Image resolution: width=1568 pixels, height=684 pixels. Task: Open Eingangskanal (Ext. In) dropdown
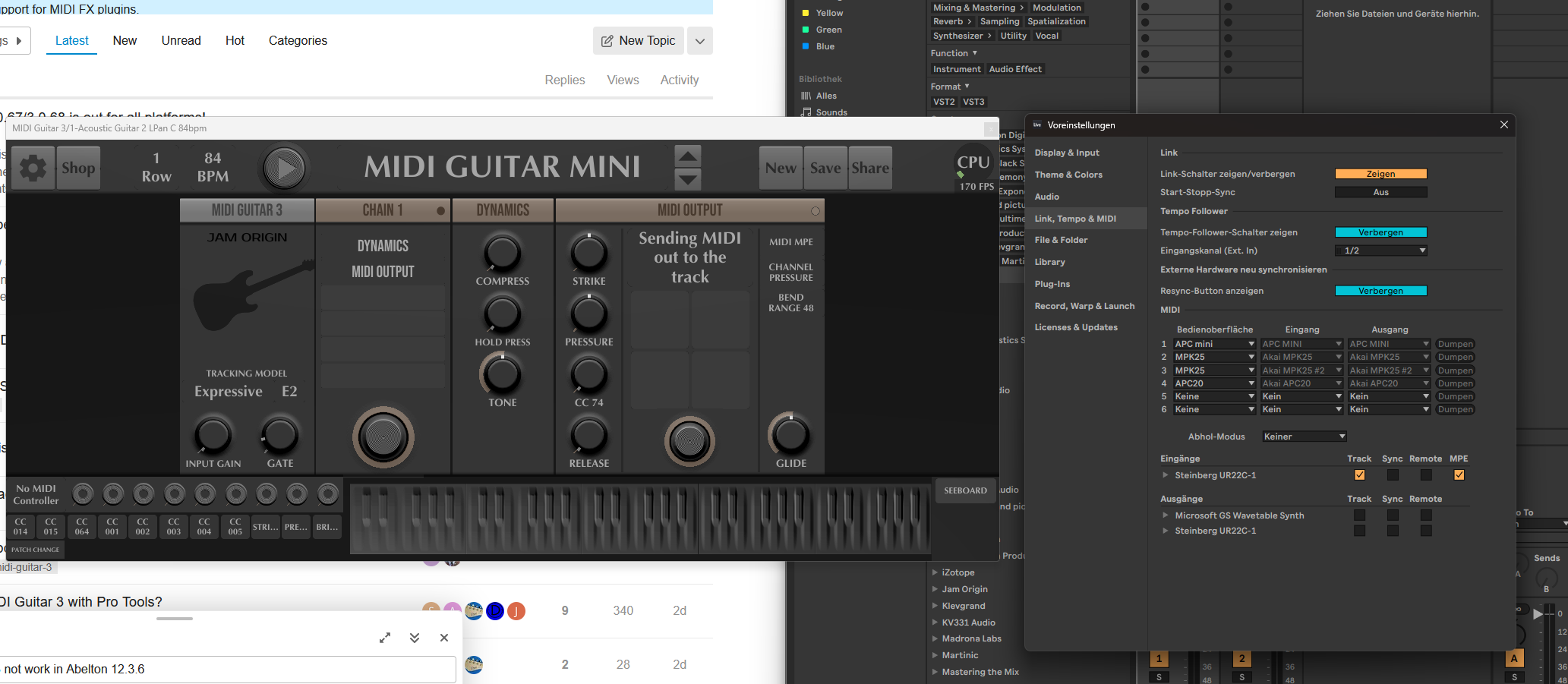point(1380,251)
